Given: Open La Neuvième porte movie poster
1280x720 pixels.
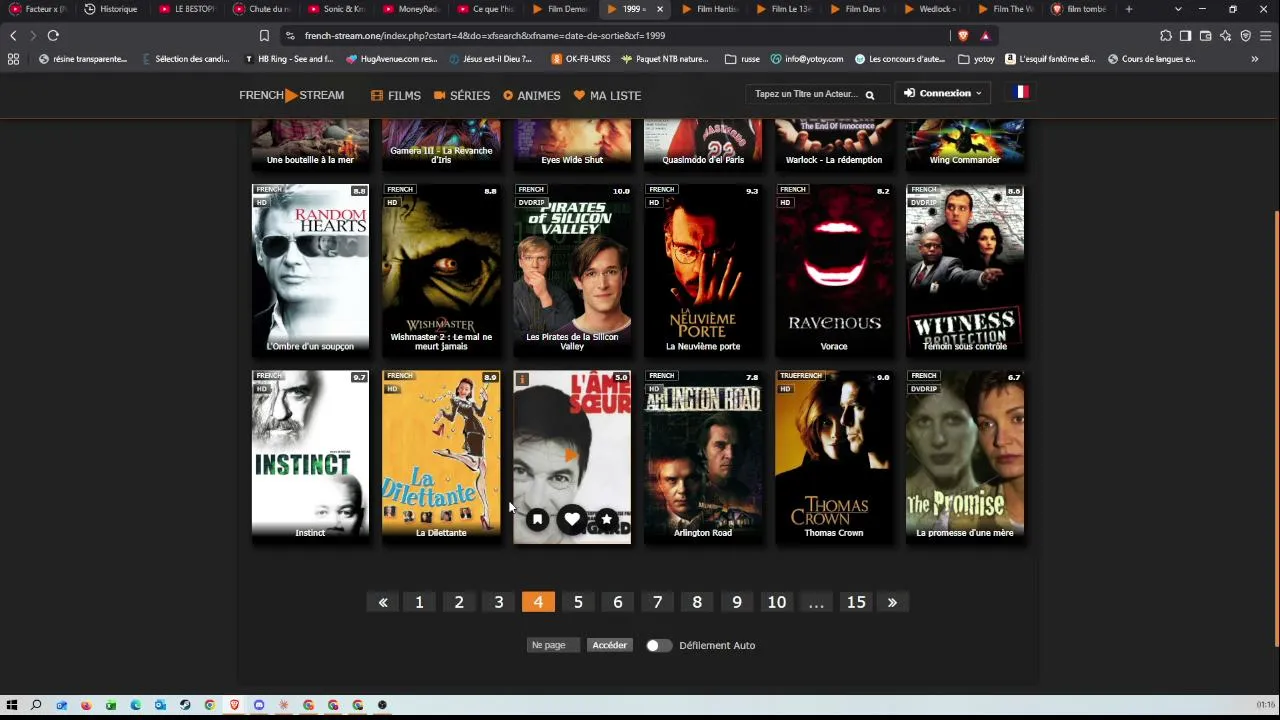Looking at the screenshot, I should 703,270.
